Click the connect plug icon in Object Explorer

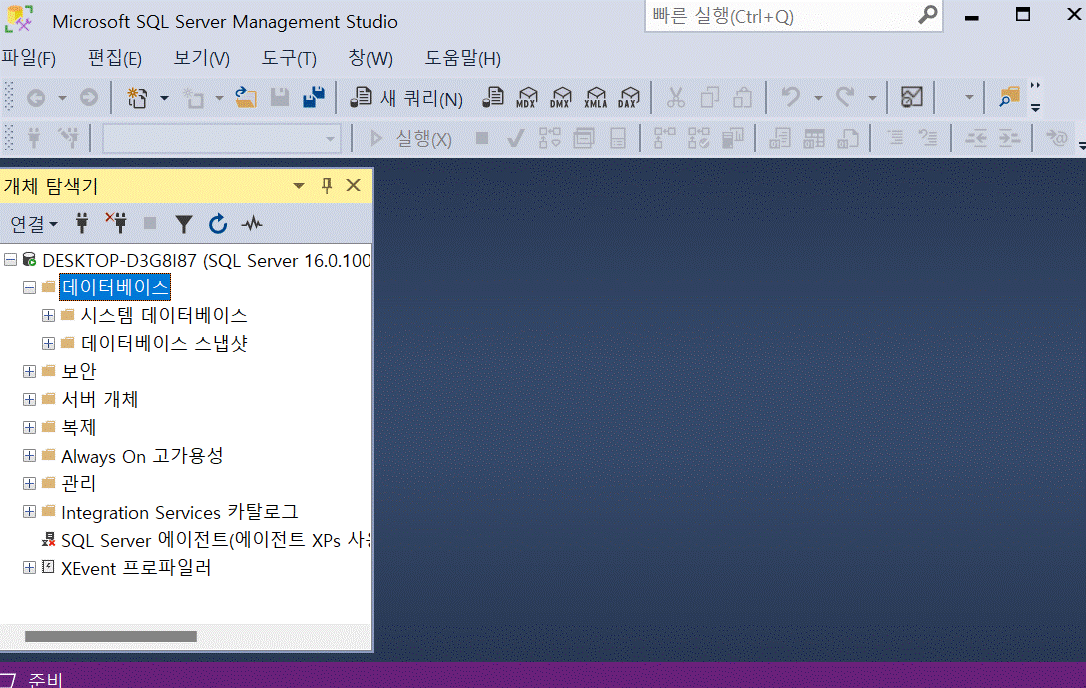(x=82, y=223)
